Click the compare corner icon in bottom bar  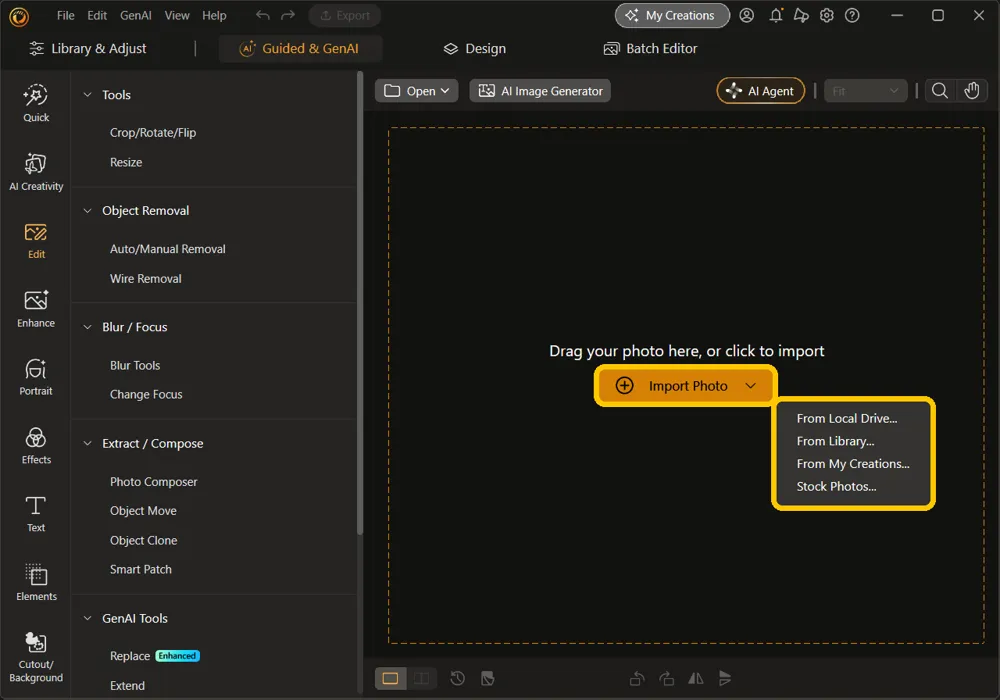[x=488, y=678]
